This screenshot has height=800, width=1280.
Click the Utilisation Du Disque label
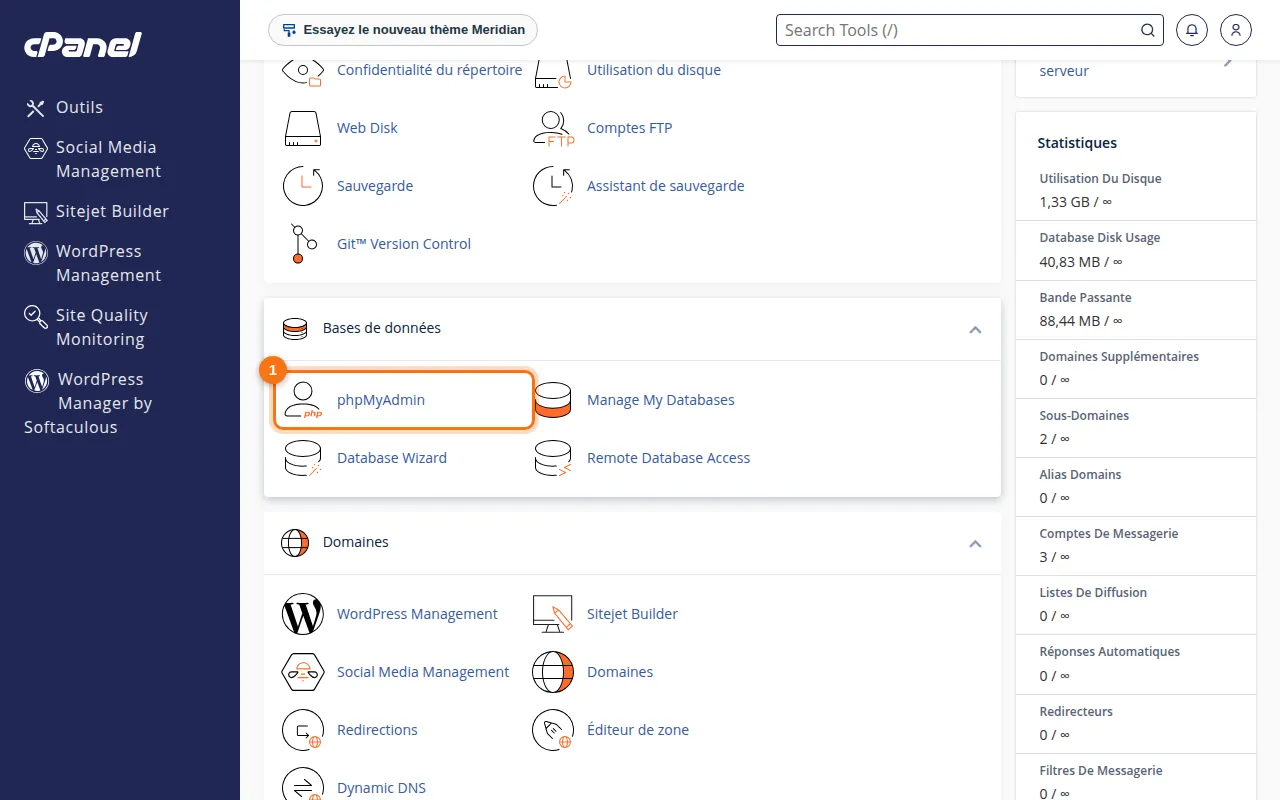pos(1100,178)
